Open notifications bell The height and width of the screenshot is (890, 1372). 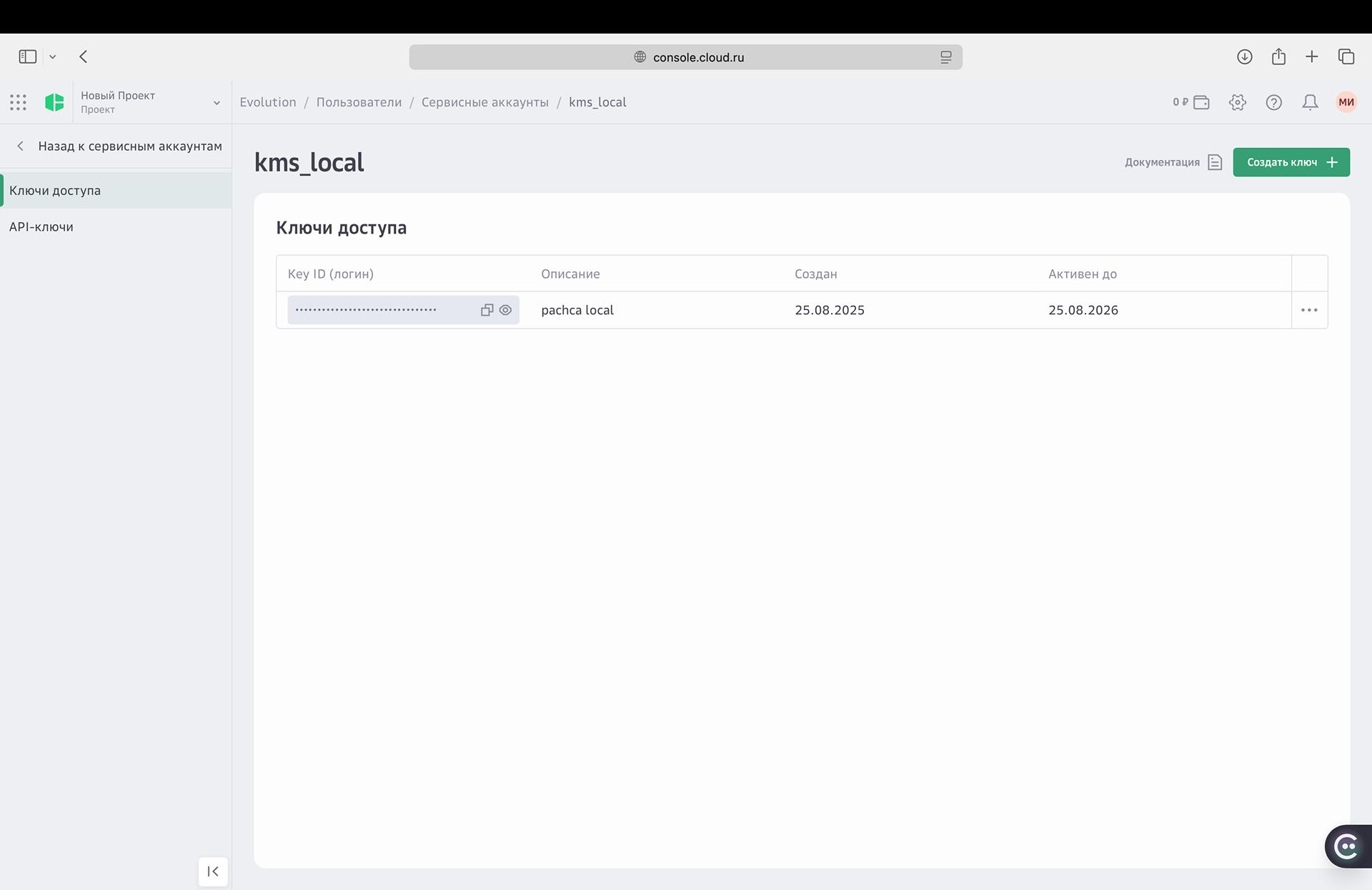pos(1310,102)
